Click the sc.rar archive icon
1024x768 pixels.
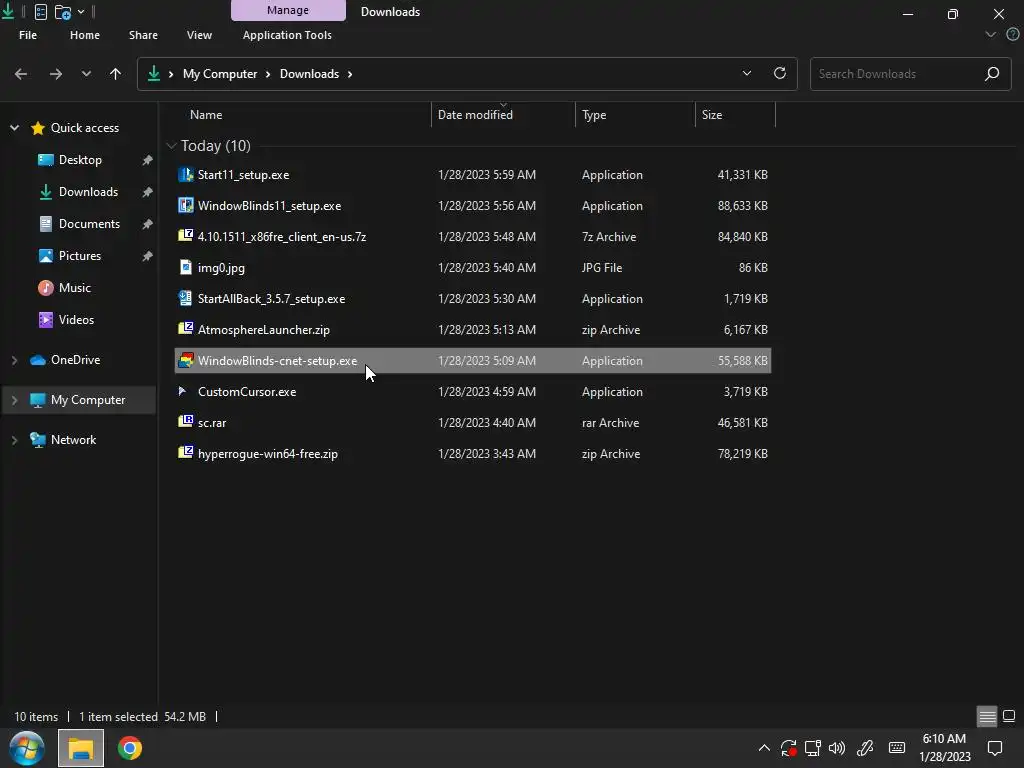pyautogui.click(x=185, y=422)
